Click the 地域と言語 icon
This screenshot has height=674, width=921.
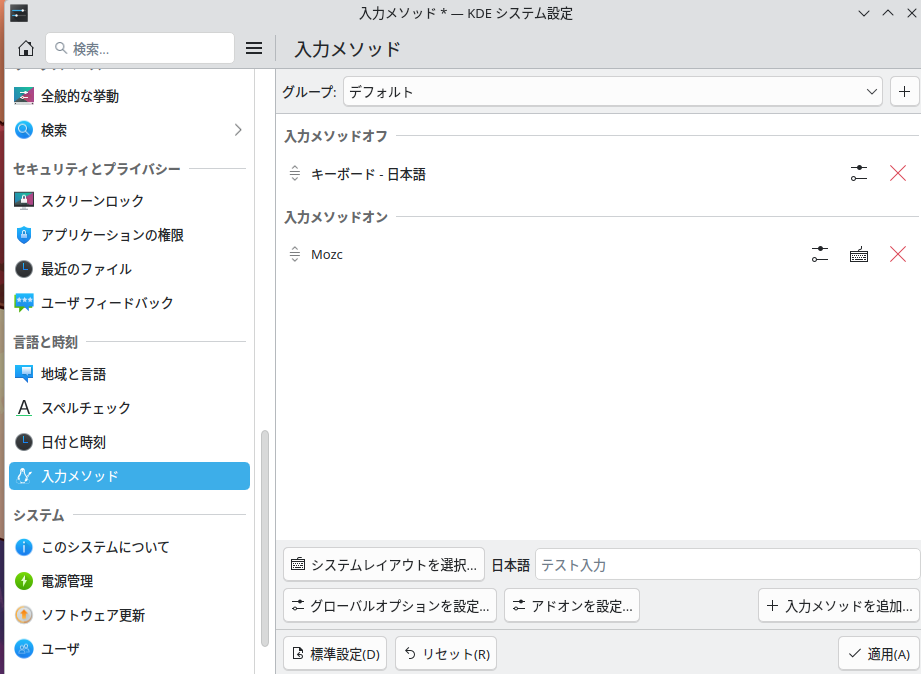23,374
